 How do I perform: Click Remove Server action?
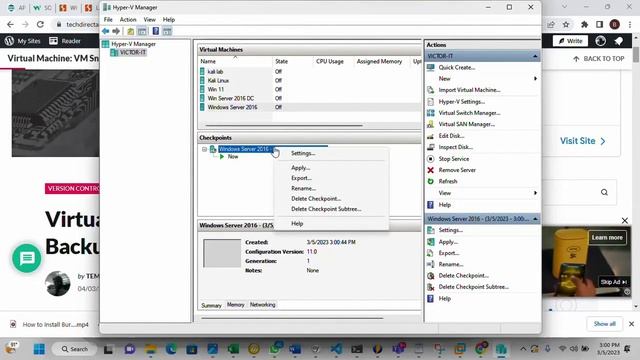pyautogui.click(x=457, y=170)
